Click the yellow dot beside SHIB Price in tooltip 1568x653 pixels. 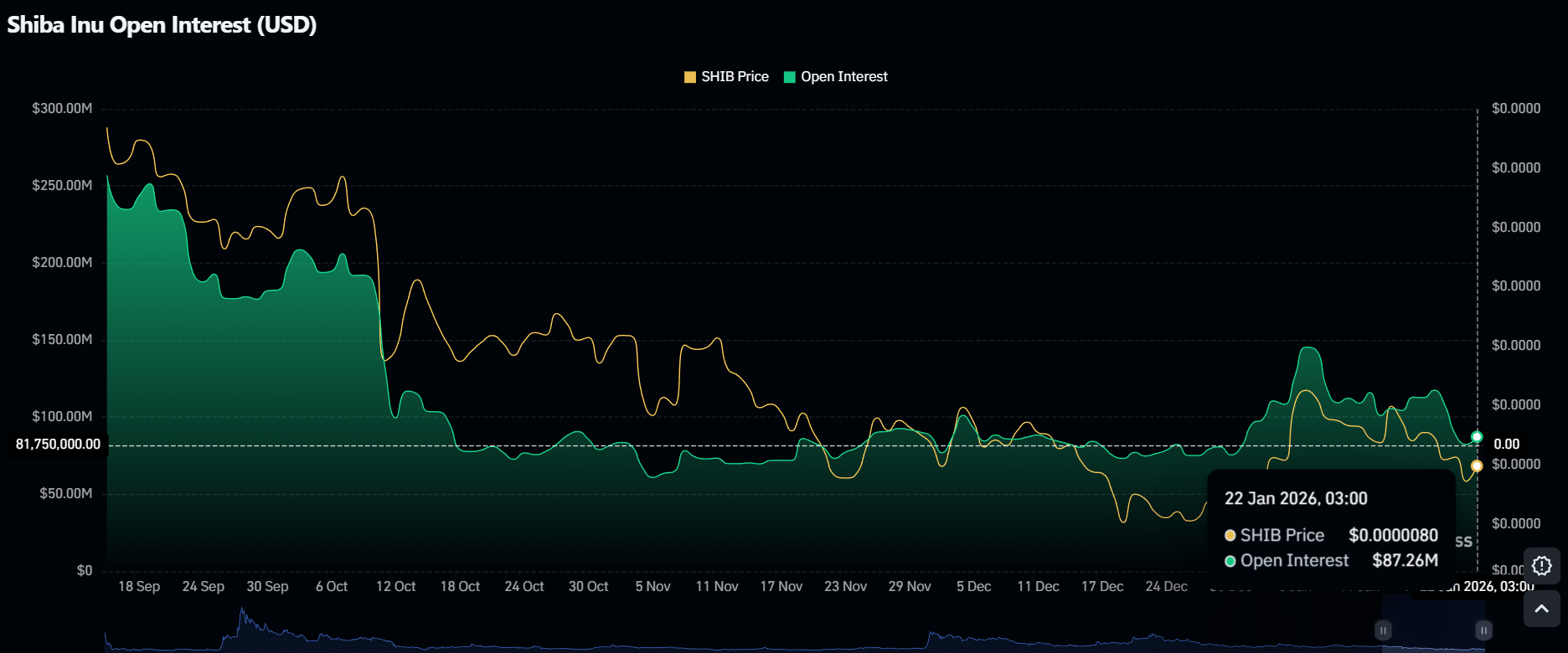(x=1230, y=536)
